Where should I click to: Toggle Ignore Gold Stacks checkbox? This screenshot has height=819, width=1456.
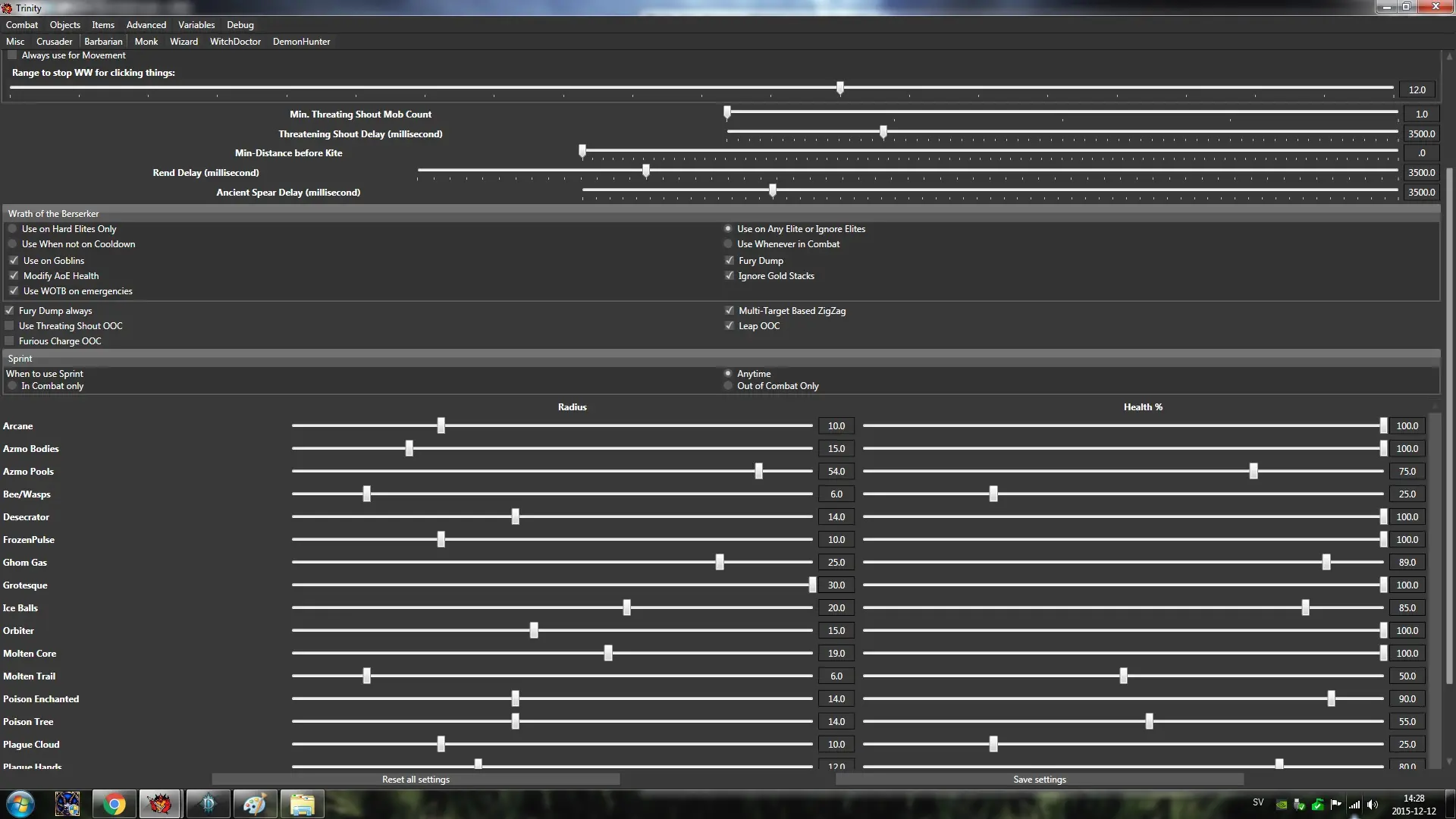pos(730,276)
